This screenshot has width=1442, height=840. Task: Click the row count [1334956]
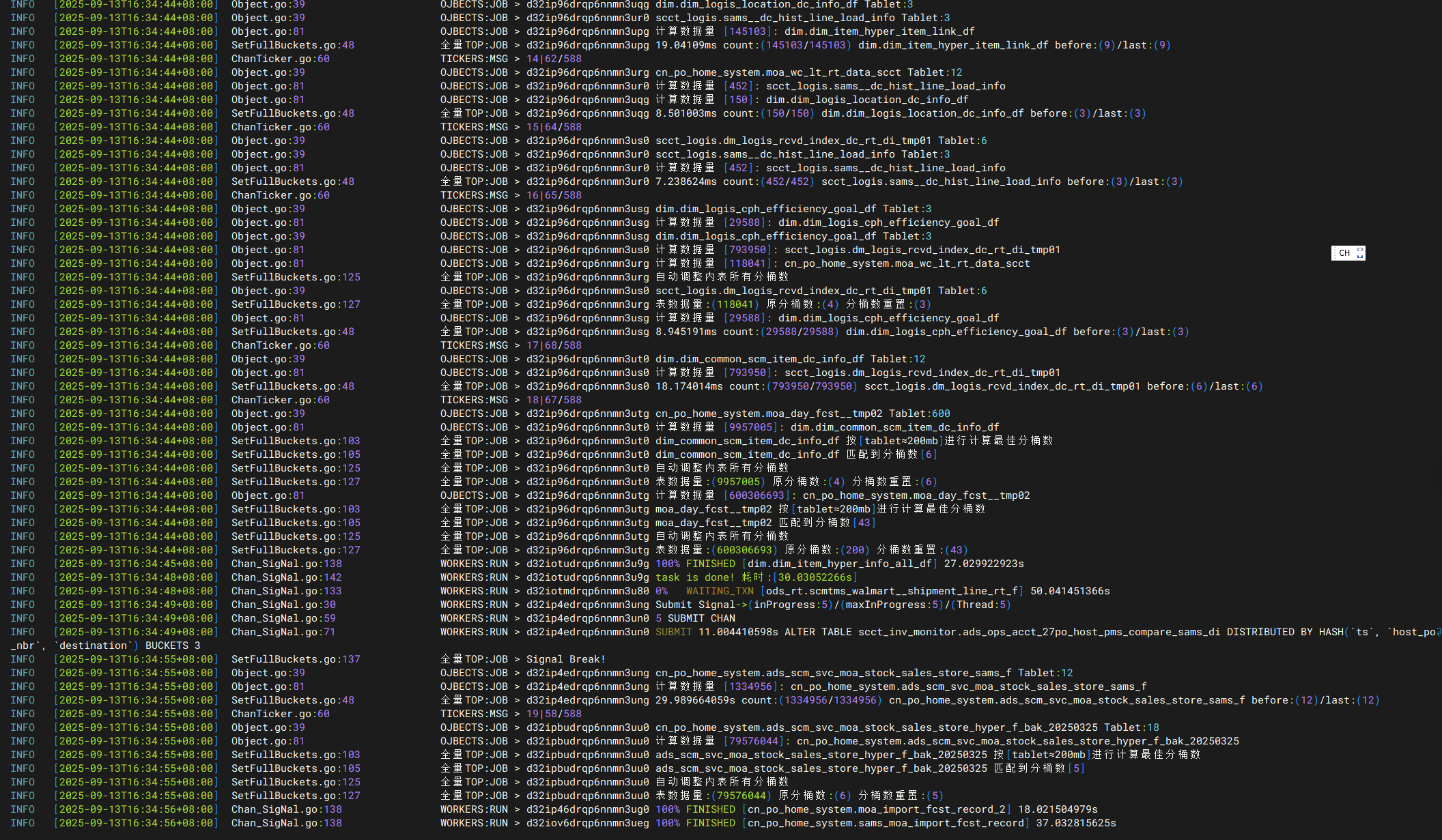tap(750, 686)
